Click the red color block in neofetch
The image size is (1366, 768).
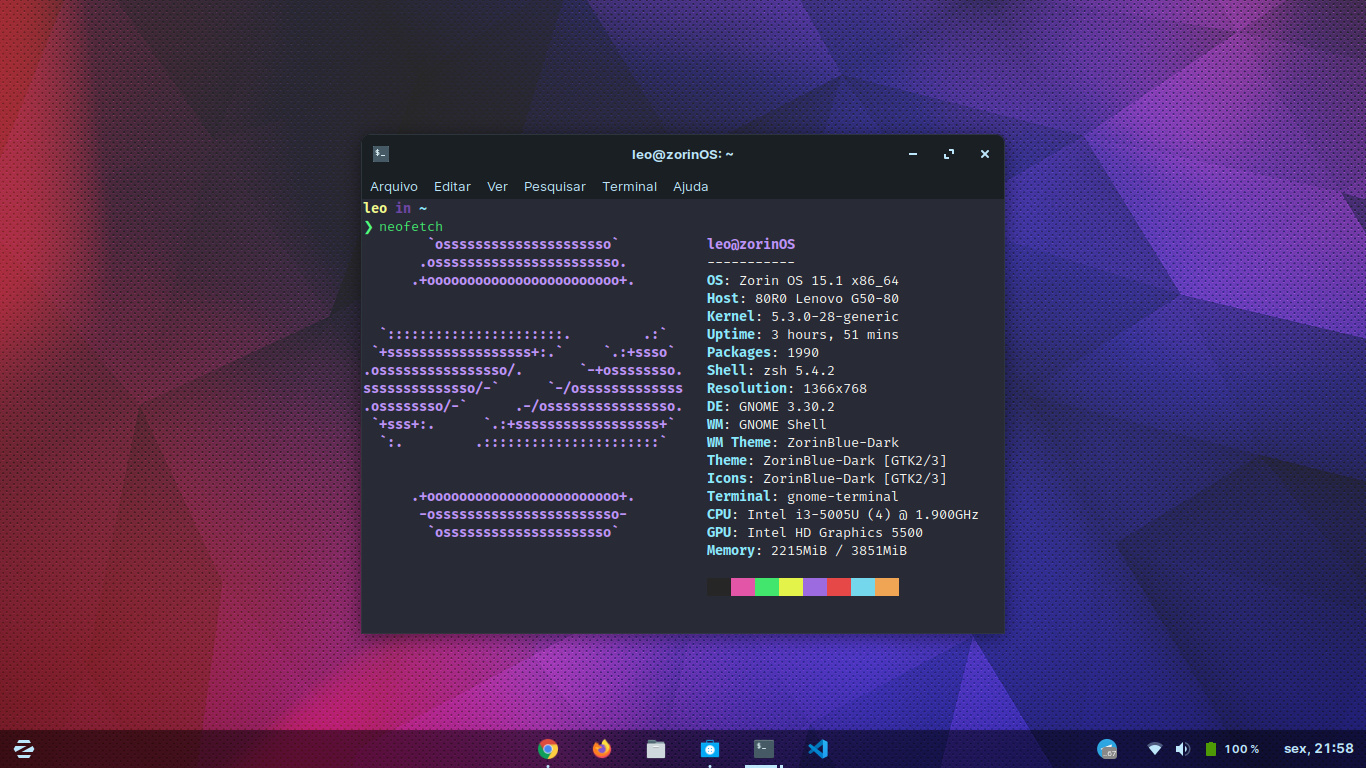(x=839, y=587)
